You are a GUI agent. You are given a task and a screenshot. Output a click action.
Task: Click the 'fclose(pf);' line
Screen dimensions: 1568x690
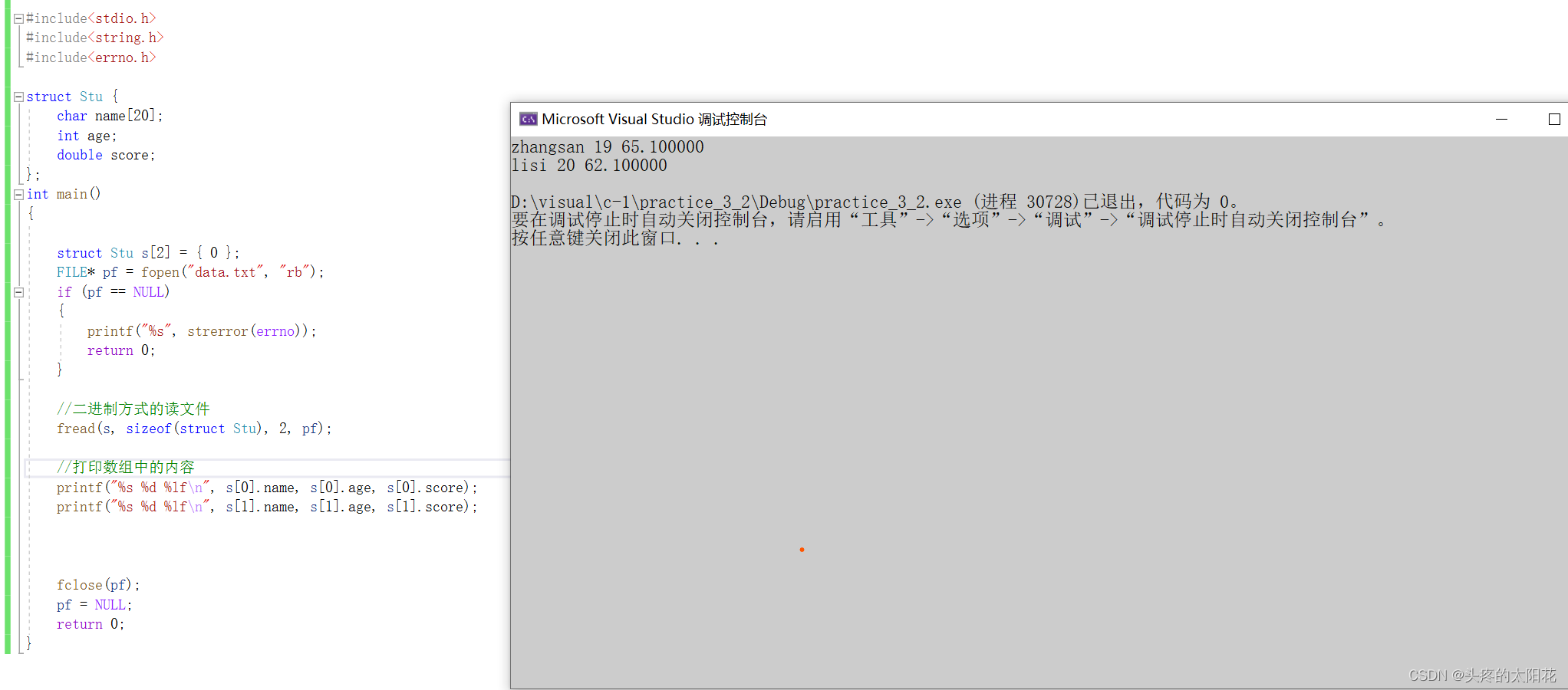[98, 585]
